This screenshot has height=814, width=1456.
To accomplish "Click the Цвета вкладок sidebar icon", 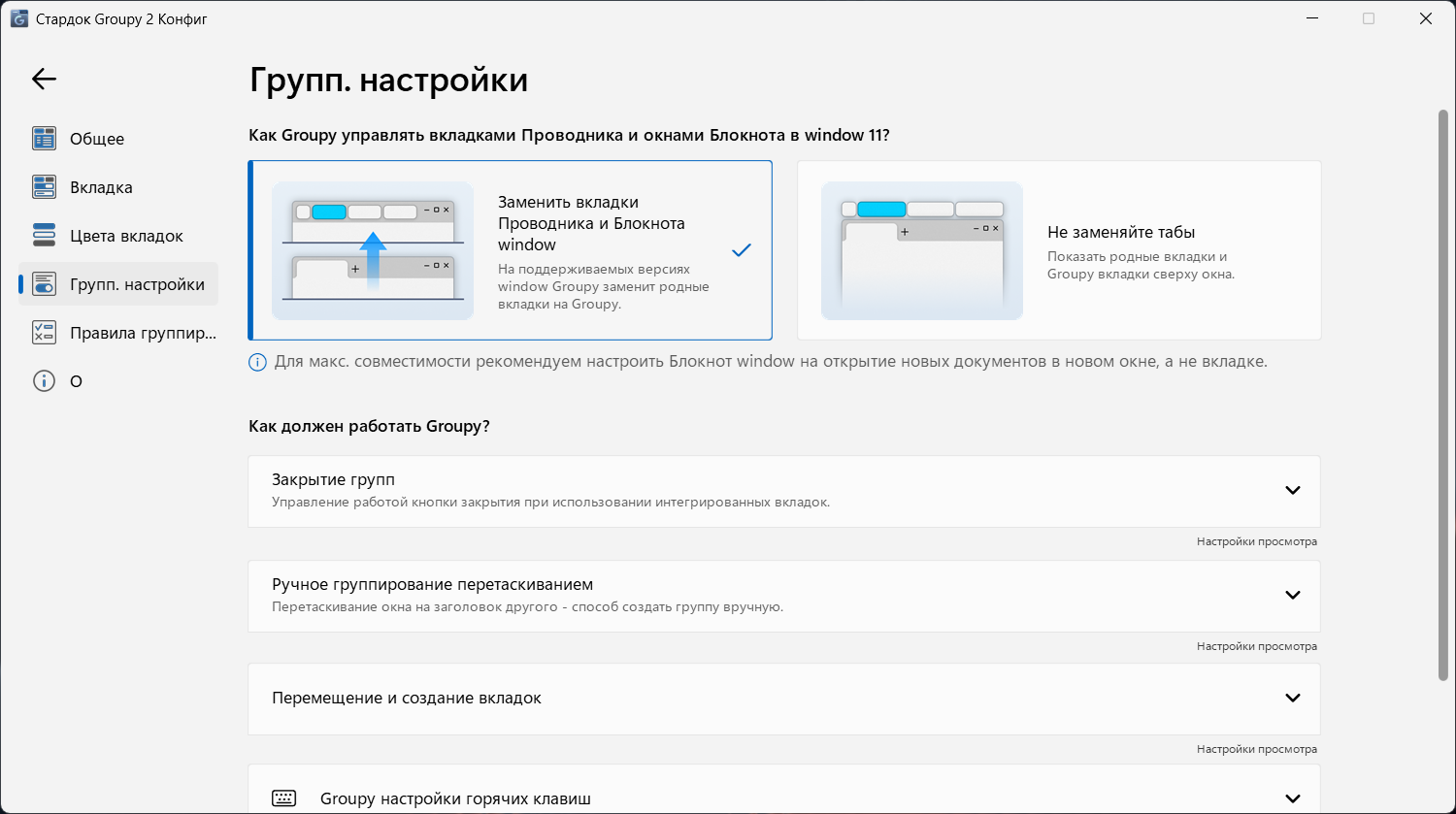I will (44, 236).
